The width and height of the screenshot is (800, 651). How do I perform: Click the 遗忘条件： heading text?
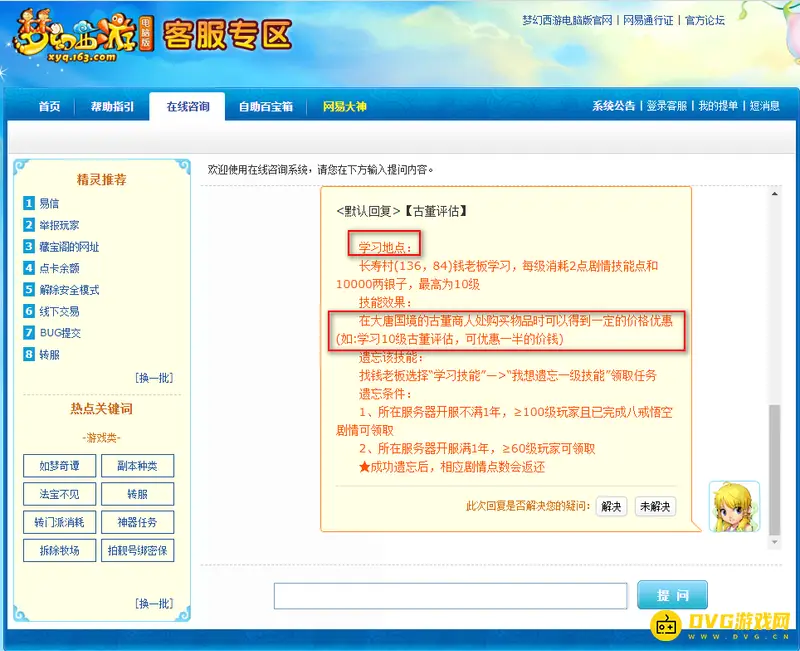[x=385, y=393]
